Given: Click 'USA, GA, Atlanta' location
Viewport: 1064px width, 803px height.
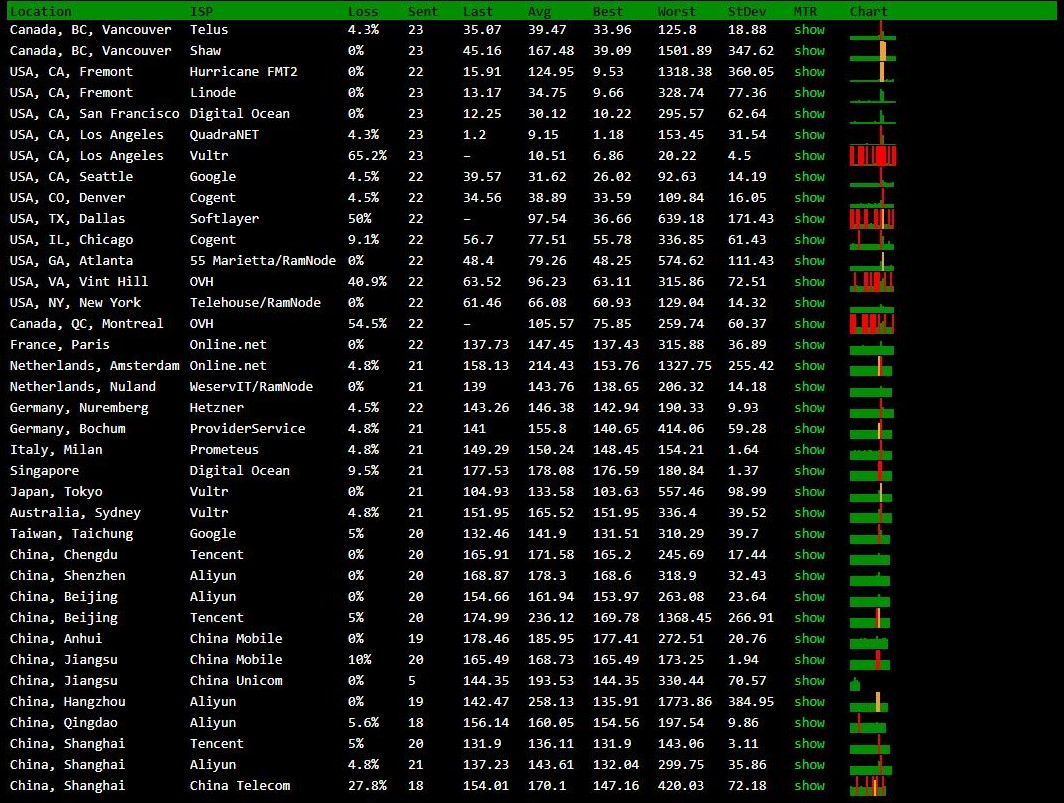Looking at the screenshot, I should (x=71, y=261).
